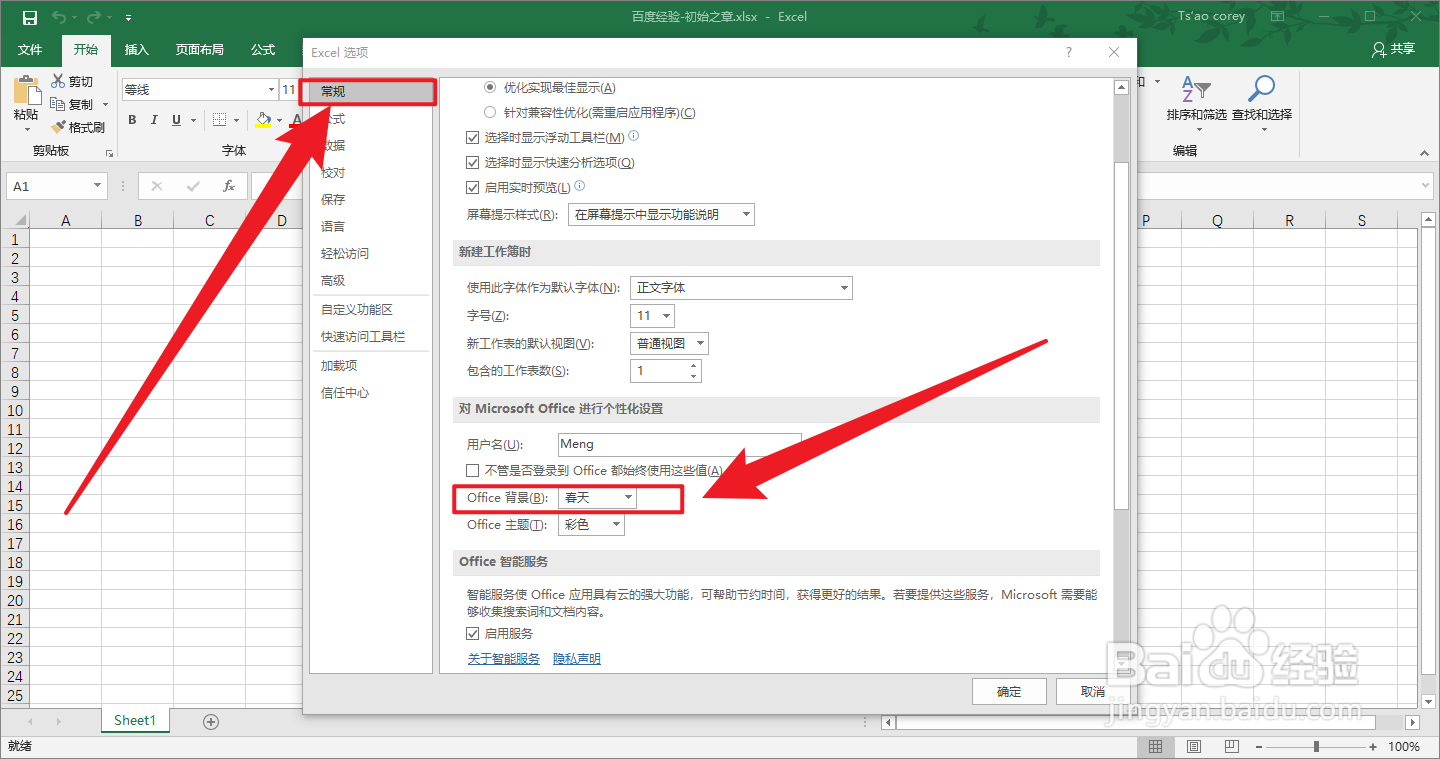Toggle Show Mini Toolbar on selection checkbox
Image resolution: width=1440 pixels, height=759 pixels.
473,137
